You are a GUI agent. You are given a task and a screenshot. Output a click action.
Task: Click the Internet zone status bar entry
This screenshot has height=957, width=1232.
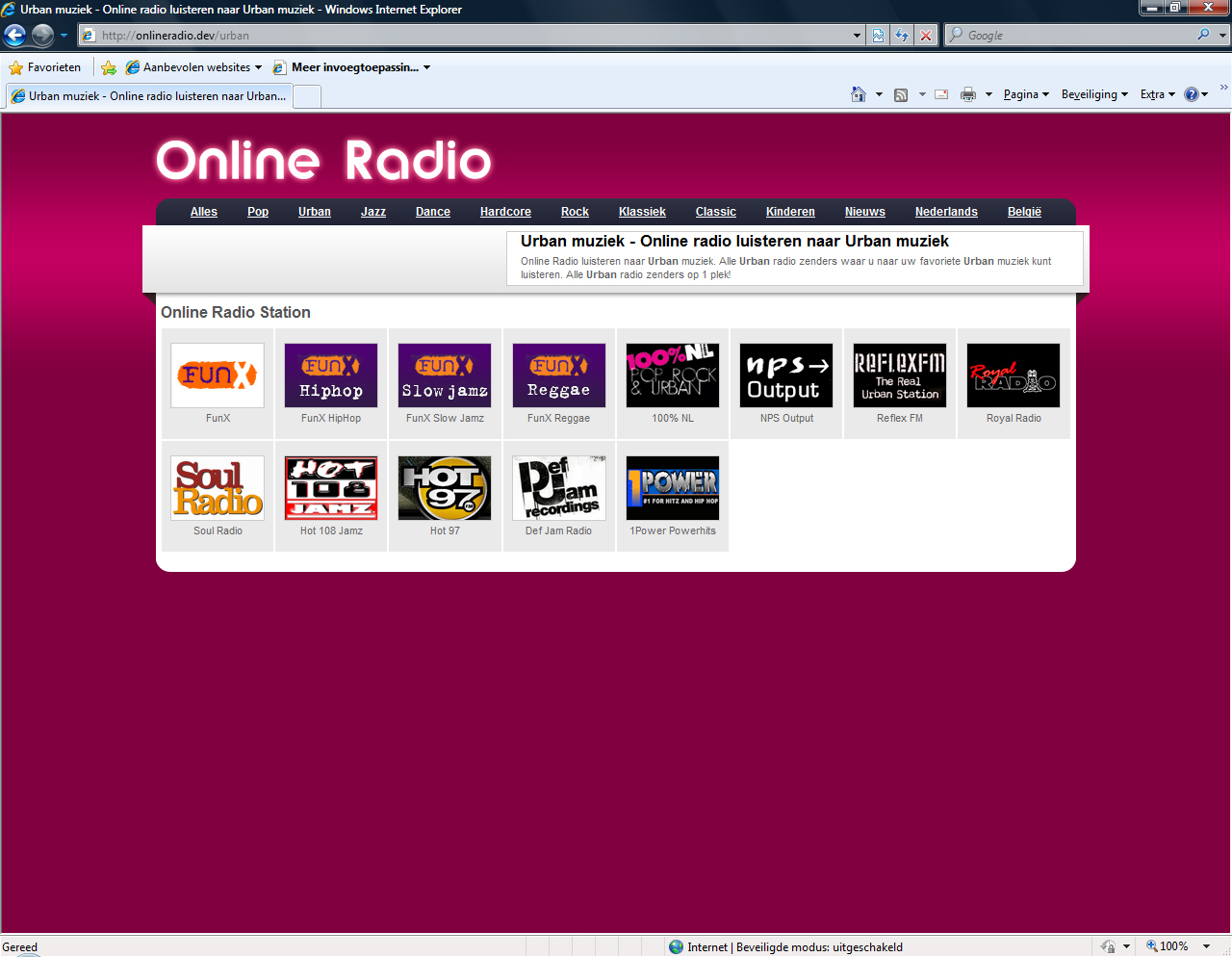(785, 947)
